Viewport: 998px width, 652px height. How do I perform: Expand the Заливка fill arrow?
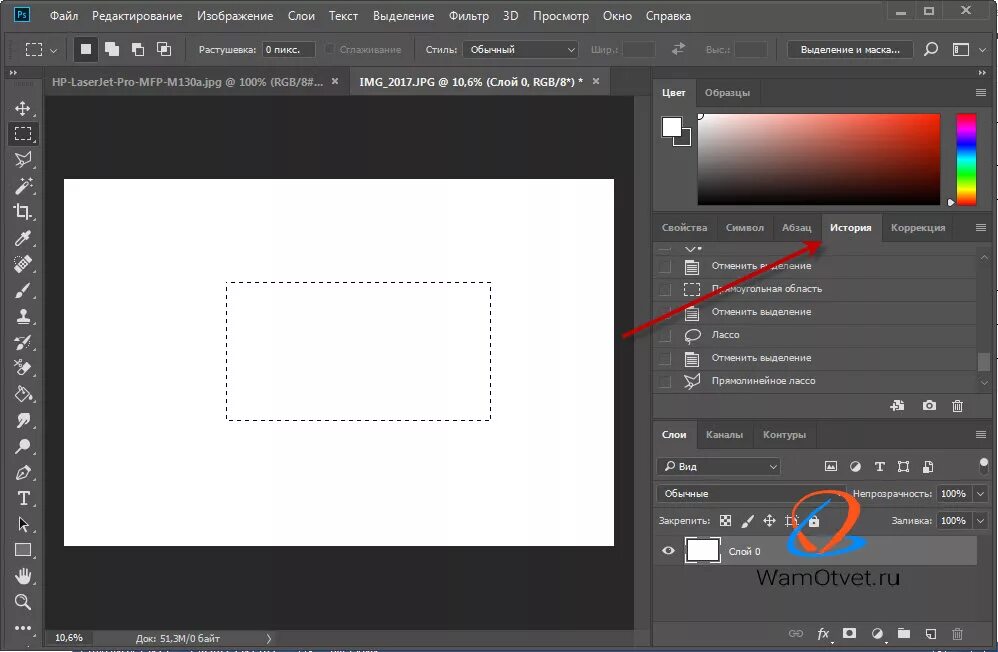981,521
